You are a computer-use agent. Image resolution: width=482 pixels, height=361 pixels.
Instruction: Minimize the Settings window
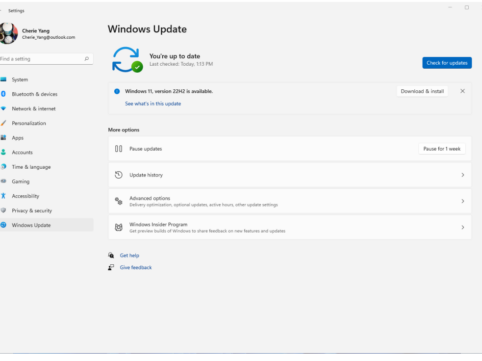[450, 7]
